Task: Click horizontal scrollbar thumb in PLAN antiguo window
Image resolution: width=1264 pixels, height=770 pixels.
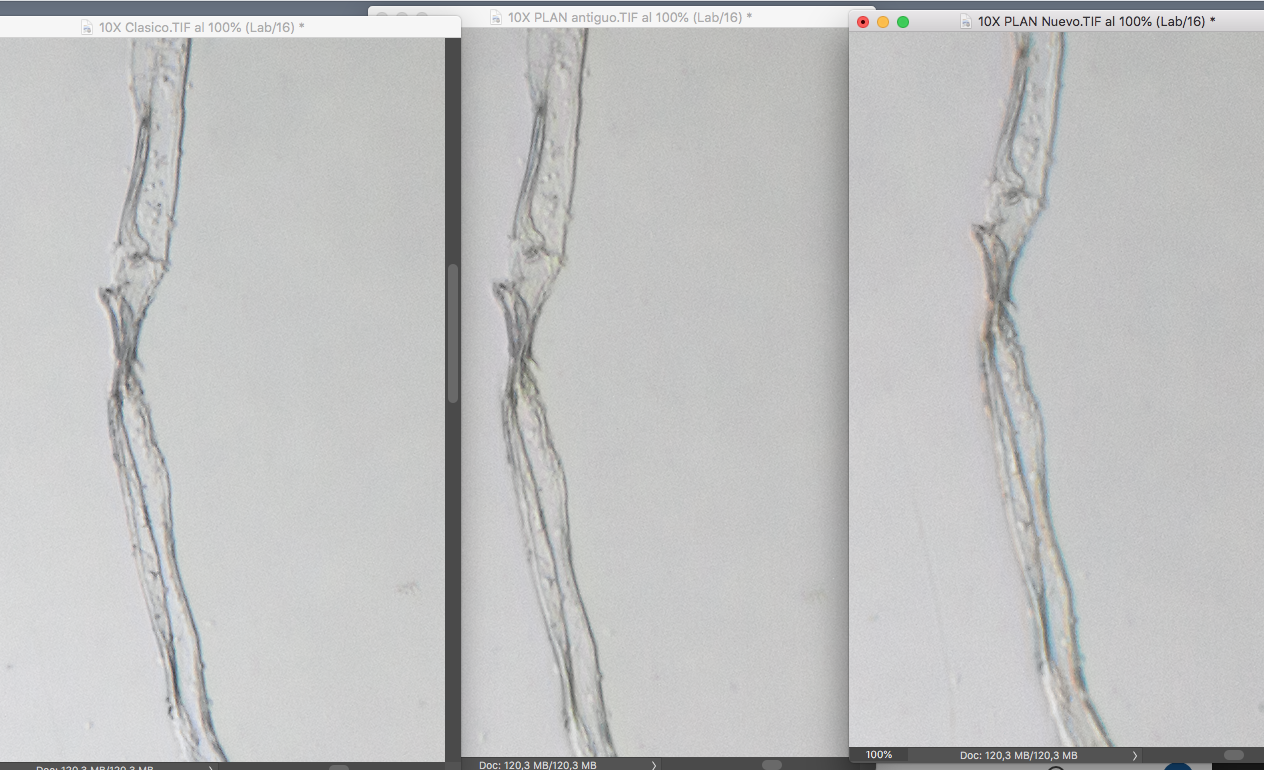Action: click(x=771, y=765)
